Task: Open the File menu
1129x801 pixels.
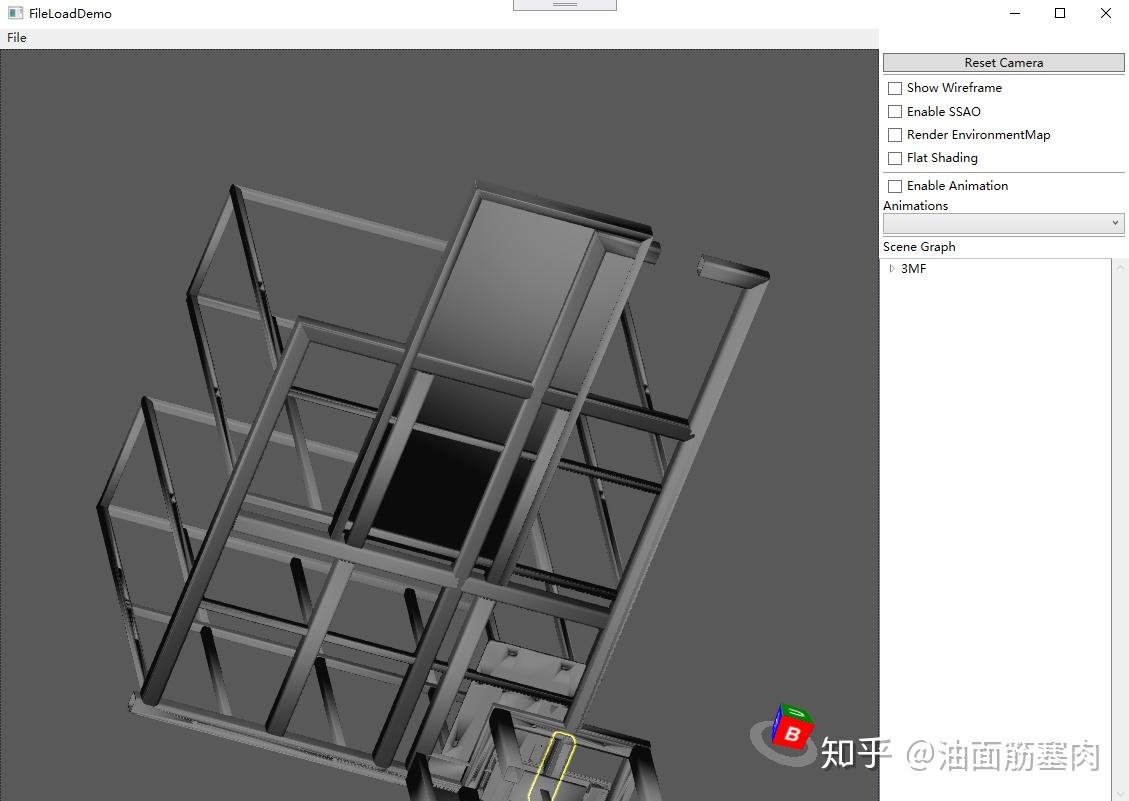Action: [x=16, y=37]
